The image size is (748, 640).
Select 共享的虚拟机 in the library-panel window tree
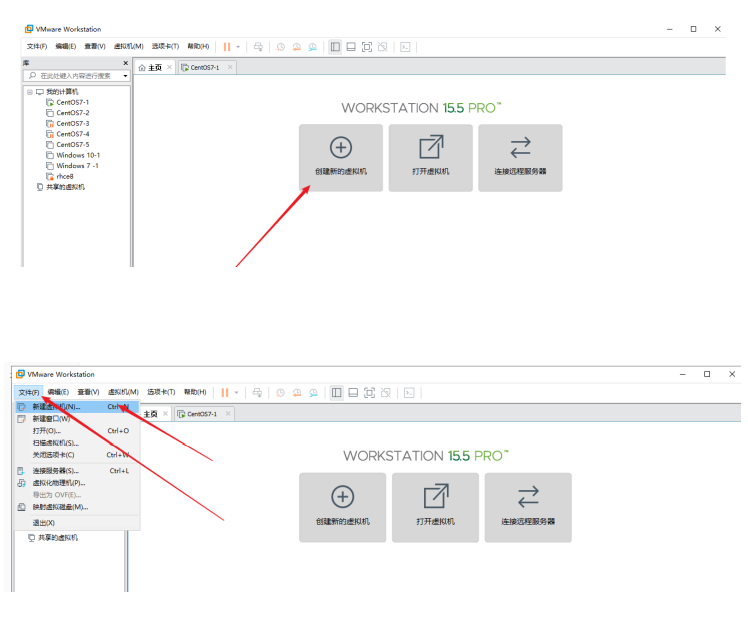tap(61, 187)
